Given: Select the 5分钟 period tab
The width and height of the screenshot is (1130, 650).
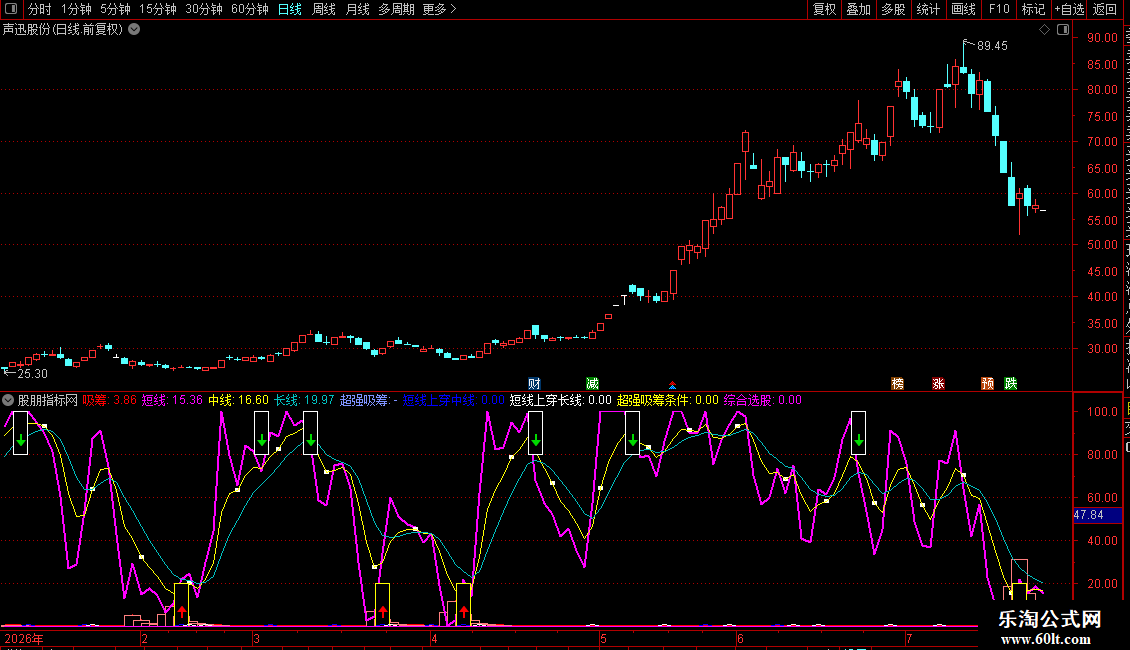Looking at the screenshot, I should (x=115, y=9).
